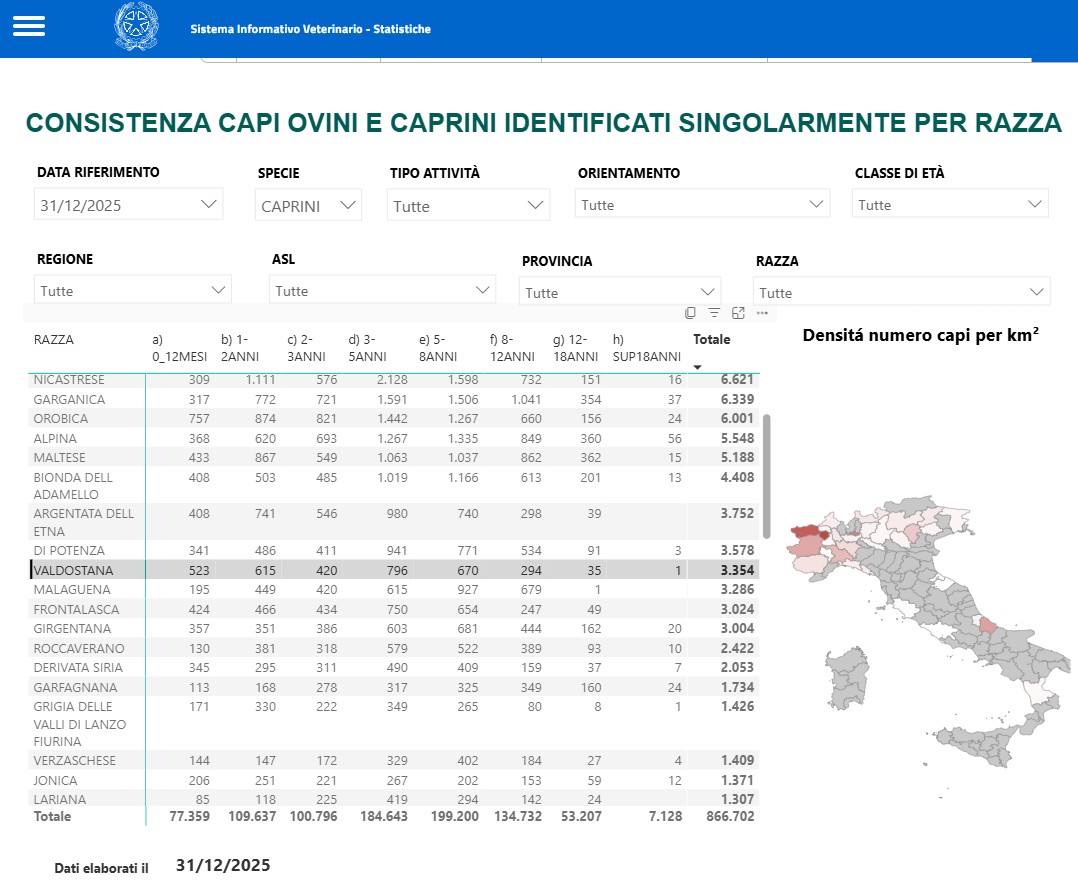Screen dimensions: 1078x890
Task: Sort by the h) SUP18ANNI column header
Action: click(647, 348)
